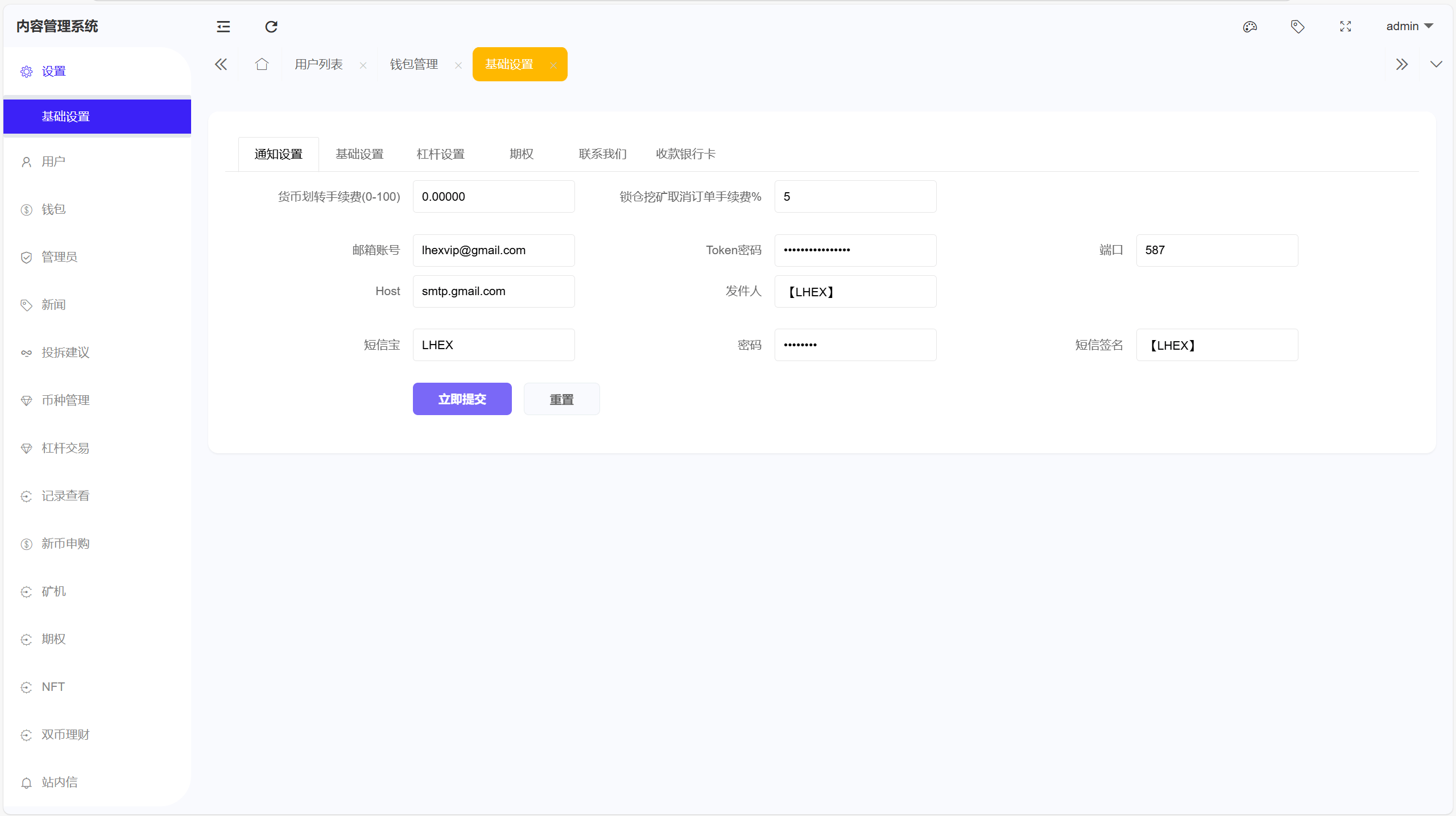Select the 站内信 sidebar item
Viewport: 1456px width, 816px height.
tap(59, 782)
